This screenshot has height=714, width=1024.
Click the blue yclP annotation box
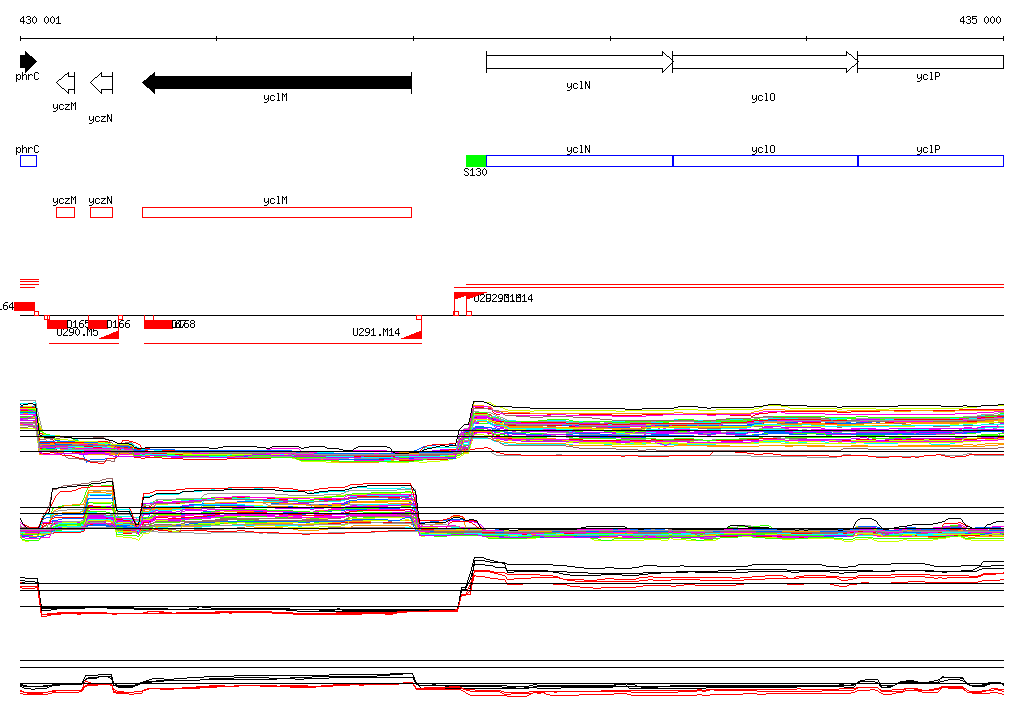click(x=931, y=161)
